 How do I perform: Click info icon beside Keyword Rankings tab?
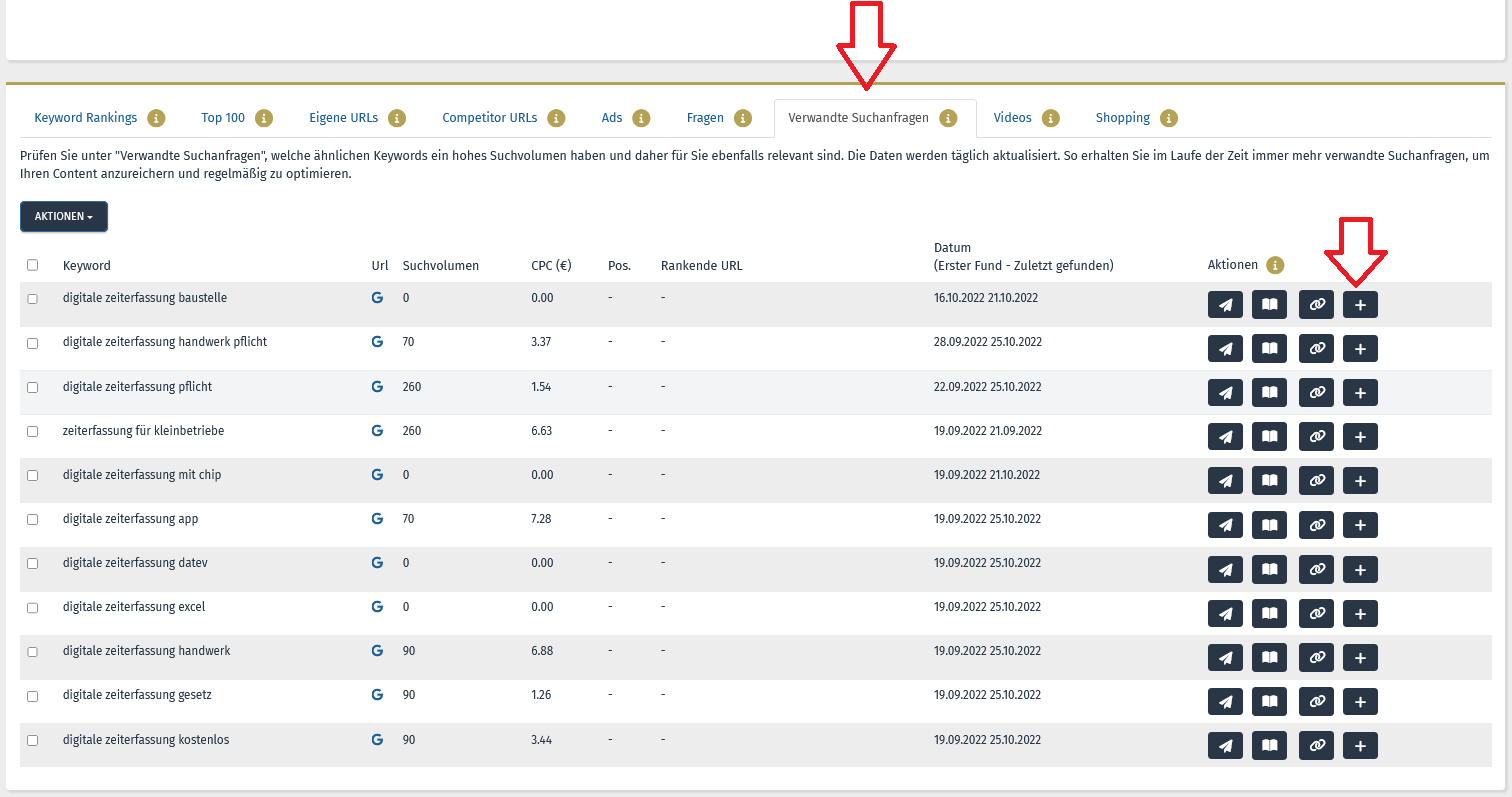coord(156,118)
